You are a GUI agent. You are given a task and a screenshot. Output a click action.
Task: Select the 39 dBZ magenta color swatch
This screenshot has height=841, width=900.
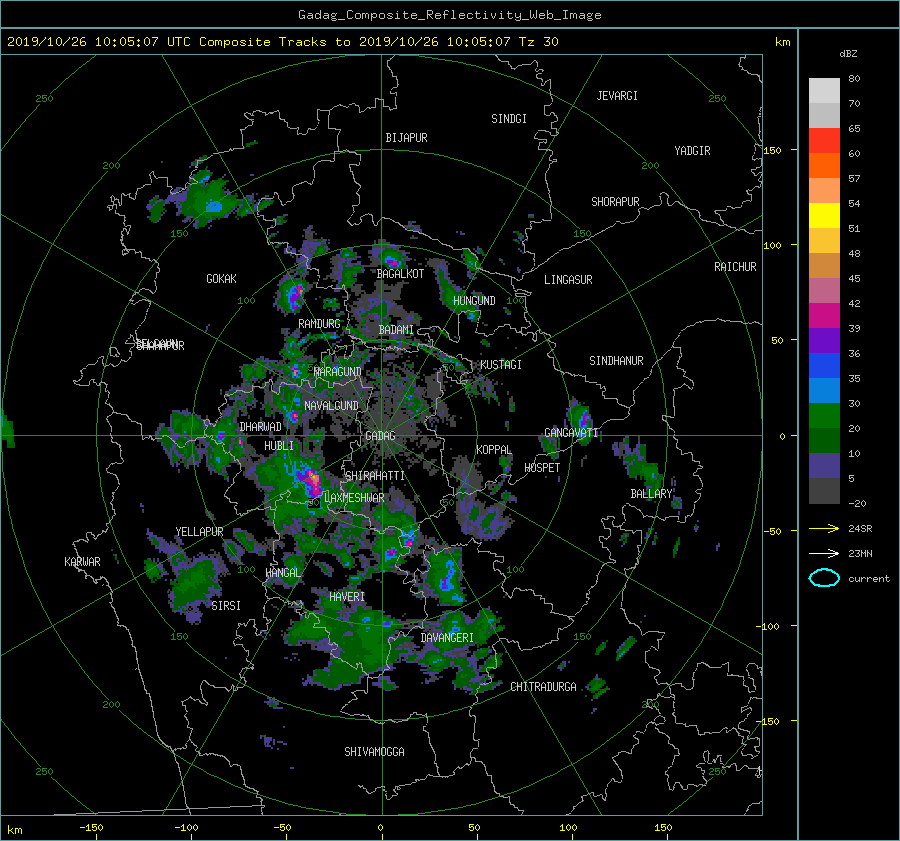824,315
